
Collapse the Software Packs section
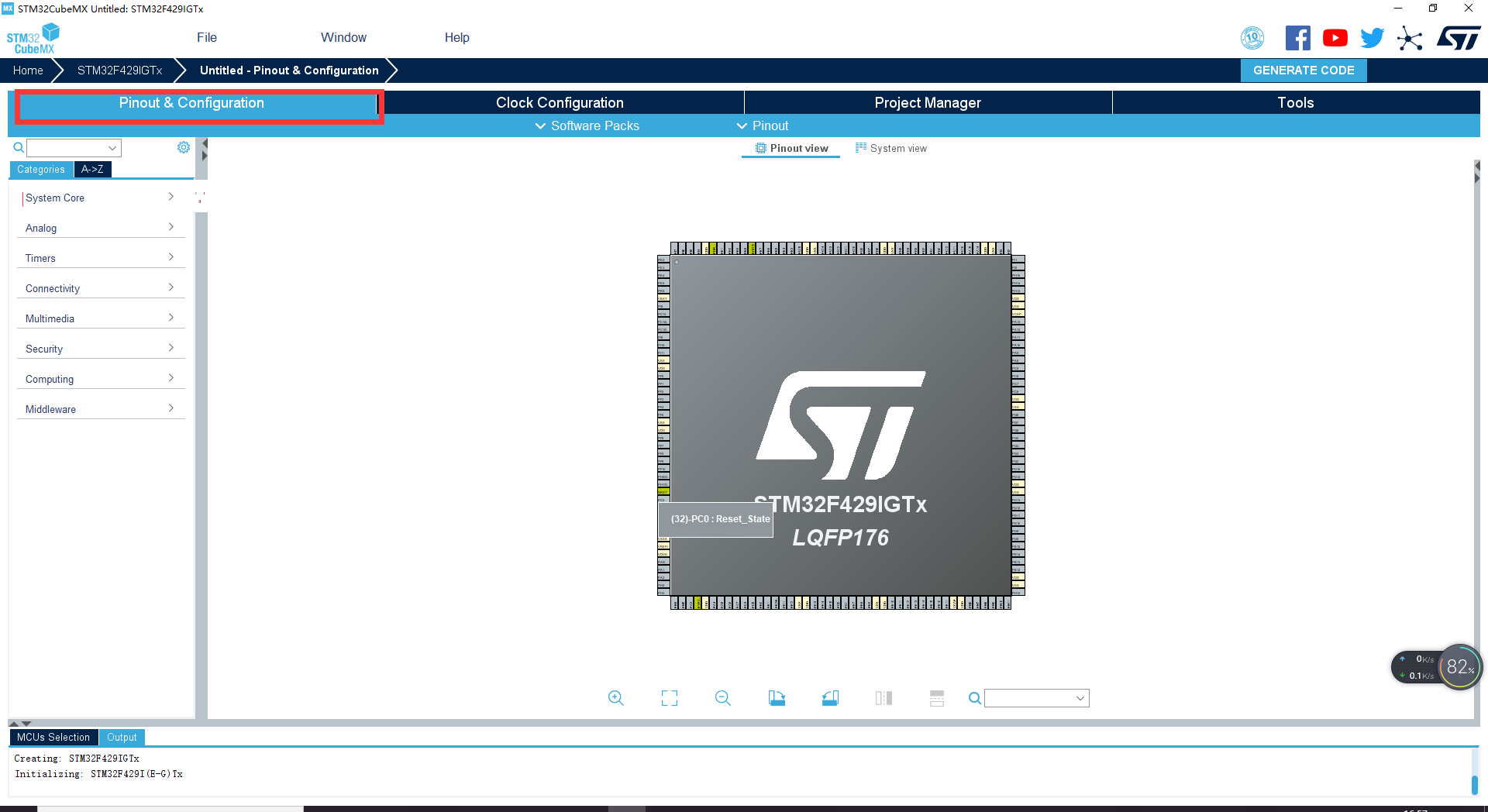587,126
